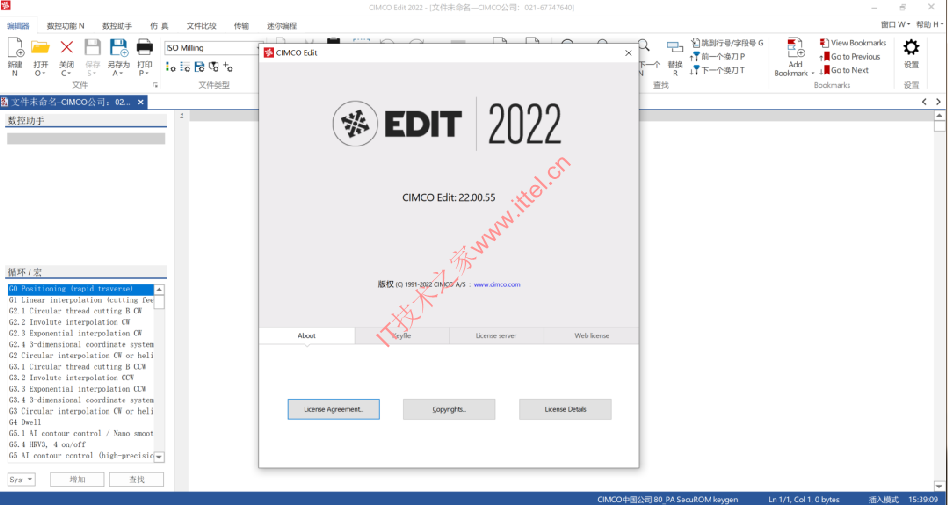The image size is (948, 505).
Task: Click macro list scrollbar down arrow
Action: 160,458
